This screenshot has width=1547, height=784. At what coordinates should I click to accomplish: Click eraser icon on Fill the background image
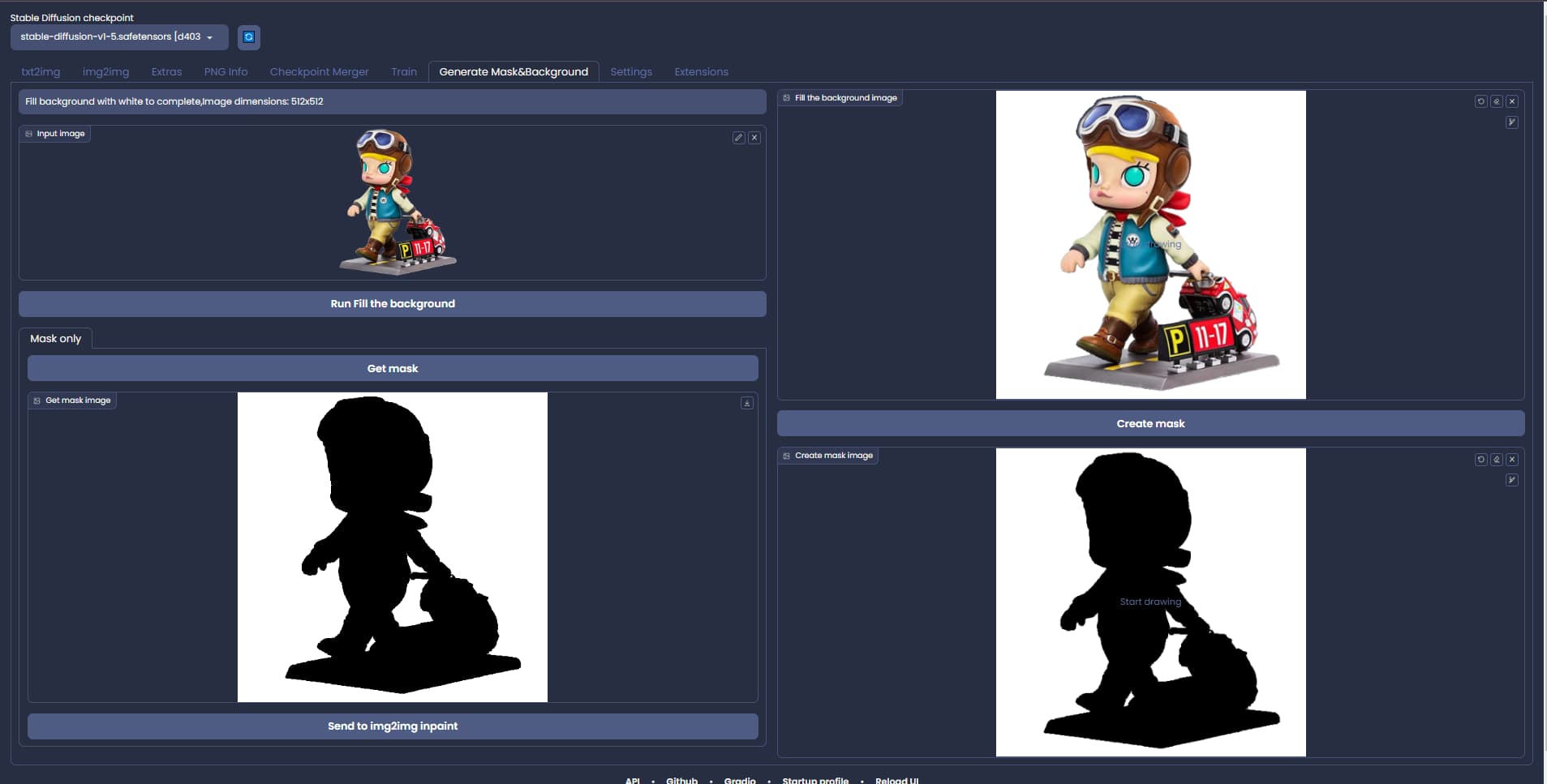[1497, 101]
